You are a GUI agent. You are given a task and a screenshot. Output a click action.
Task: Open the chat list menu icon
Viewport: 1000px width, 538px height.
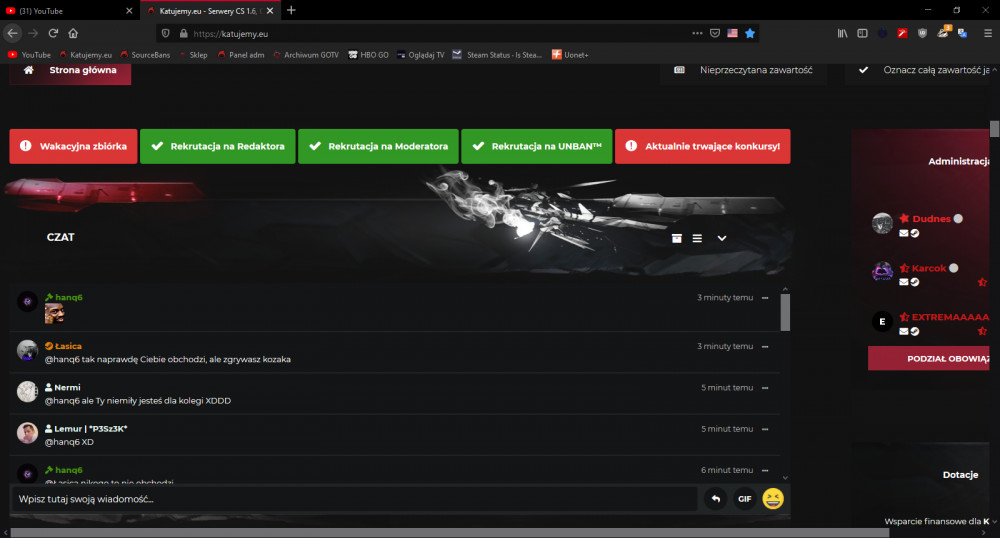697,238
